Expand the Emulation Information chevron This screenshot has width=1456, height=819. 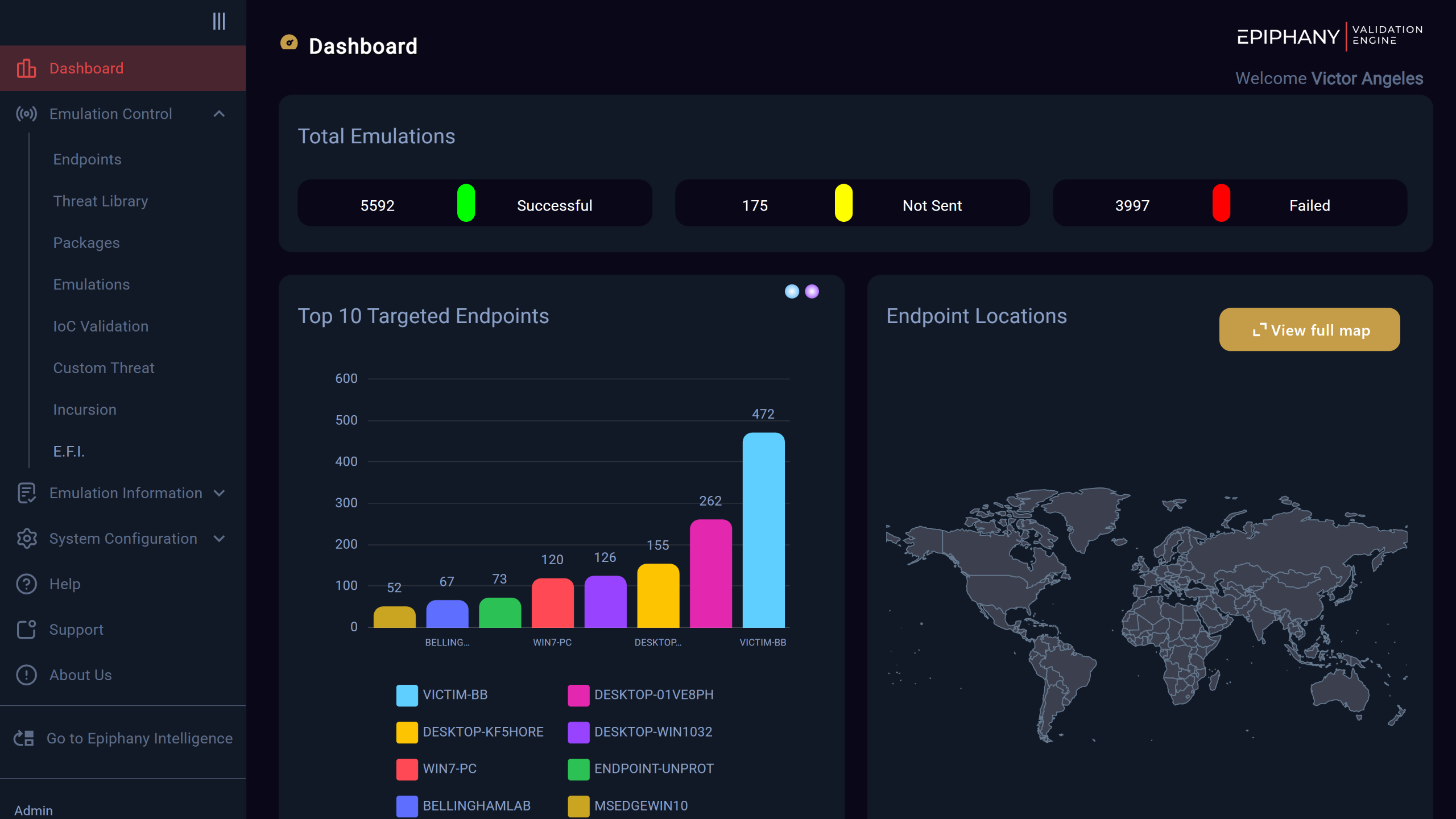point(219,493)
